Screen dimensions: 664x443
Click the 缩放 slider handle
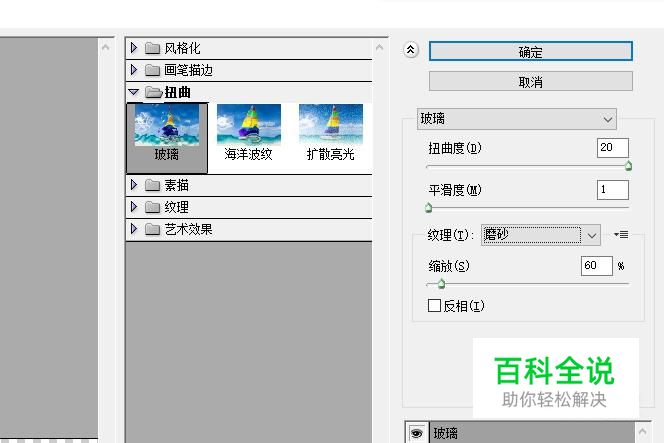click(x=442, y=284)
